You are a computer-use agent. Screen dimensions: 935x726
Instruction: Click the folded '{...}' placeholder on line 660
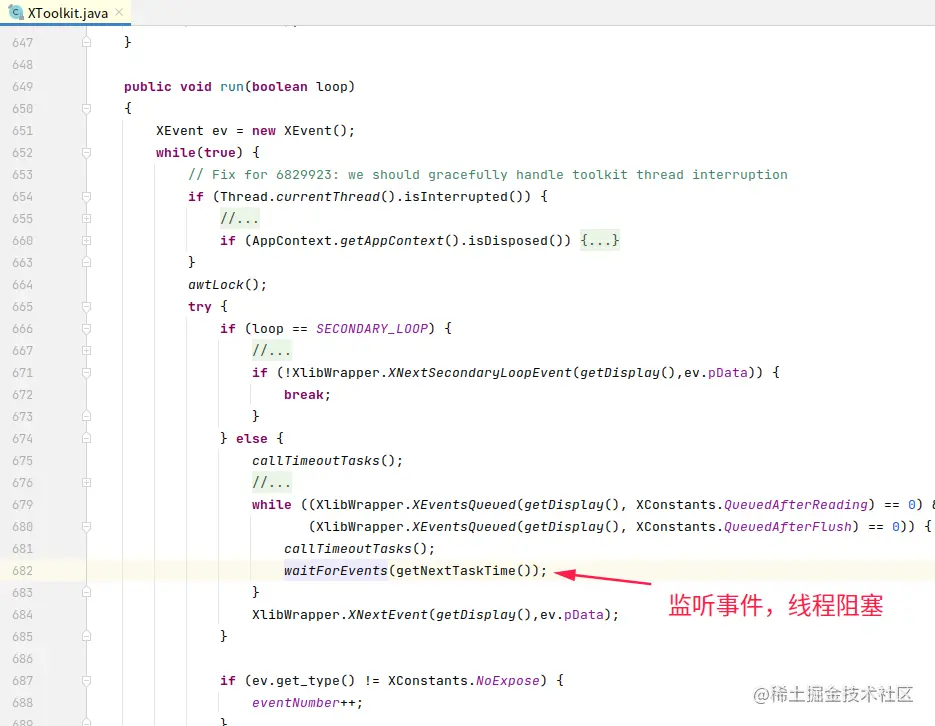click(x=600, y=241)
